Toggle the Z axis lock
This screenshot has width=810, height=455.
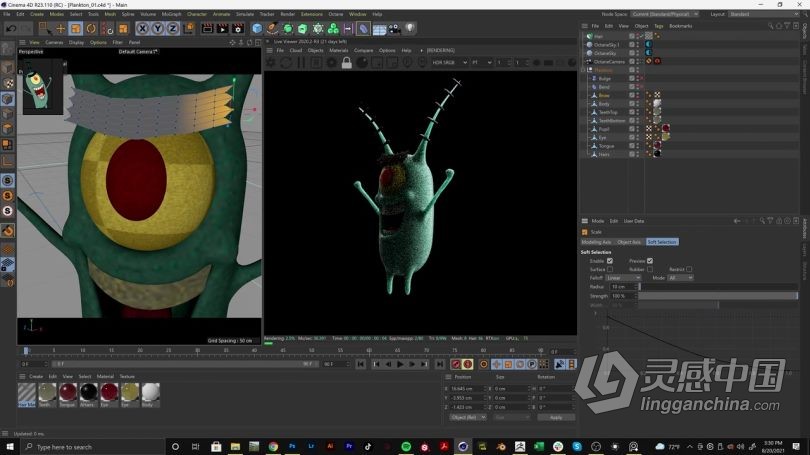173,29
